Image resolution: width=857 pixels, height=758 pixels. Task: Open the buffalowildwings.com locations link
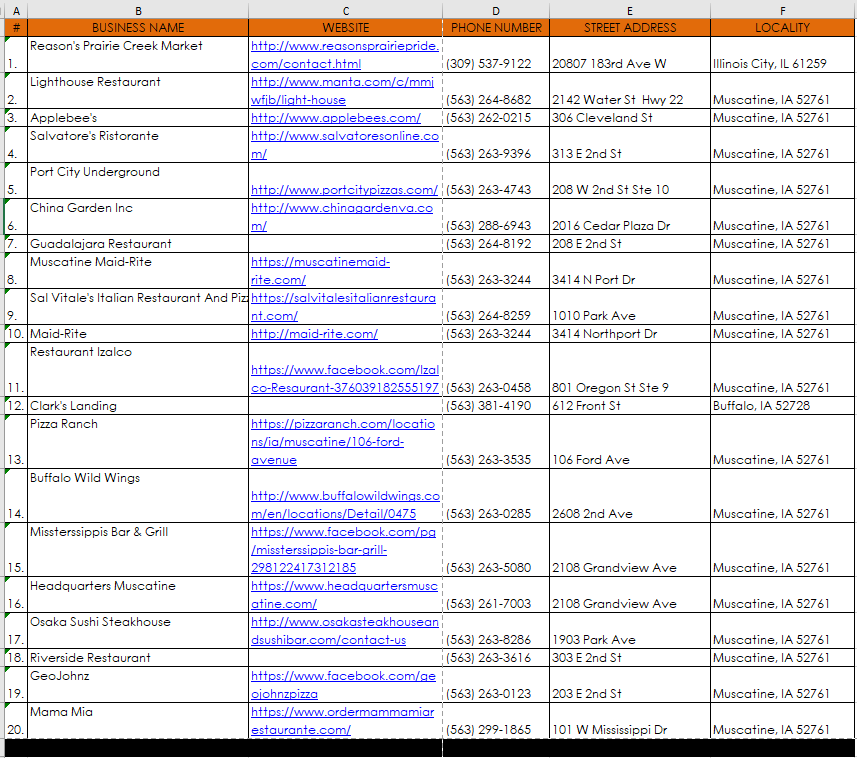(345, 505)
